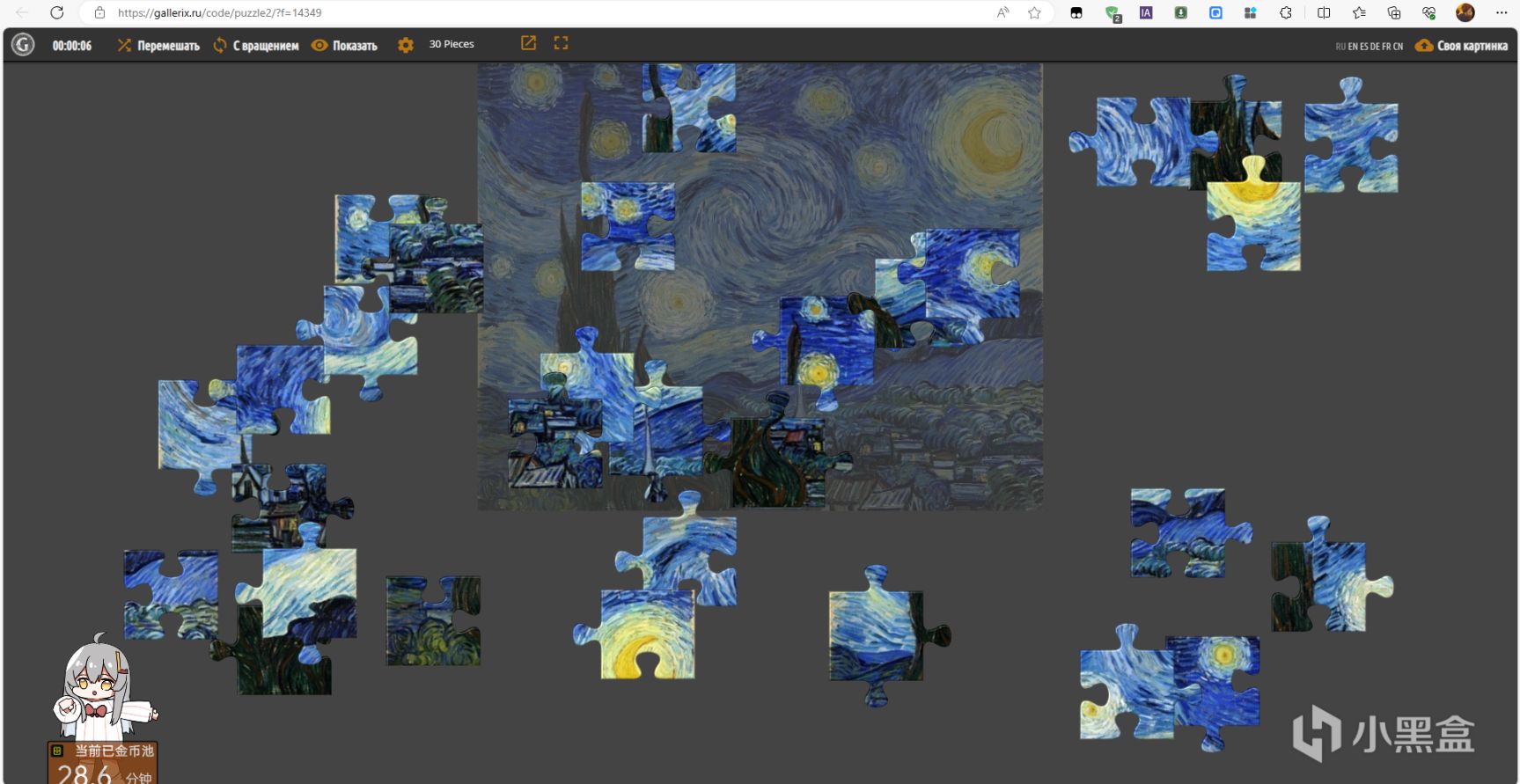Switch the site language to CN

point(1398,47)
